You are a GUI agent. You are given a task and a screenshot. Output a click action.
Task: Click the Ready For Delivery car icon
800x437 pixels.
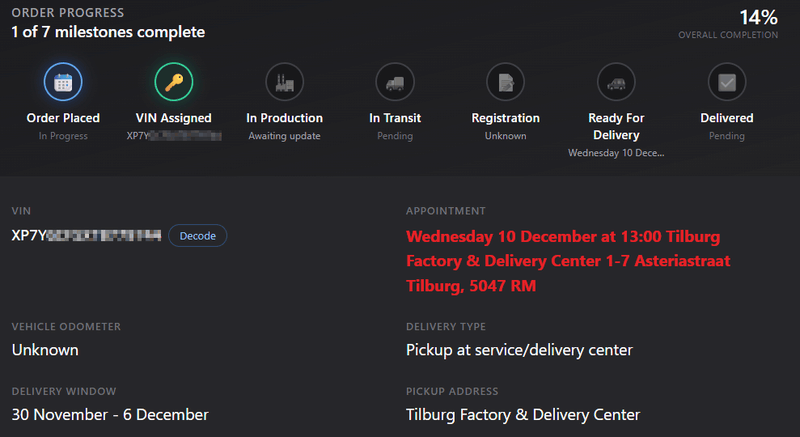pos(616,82)
